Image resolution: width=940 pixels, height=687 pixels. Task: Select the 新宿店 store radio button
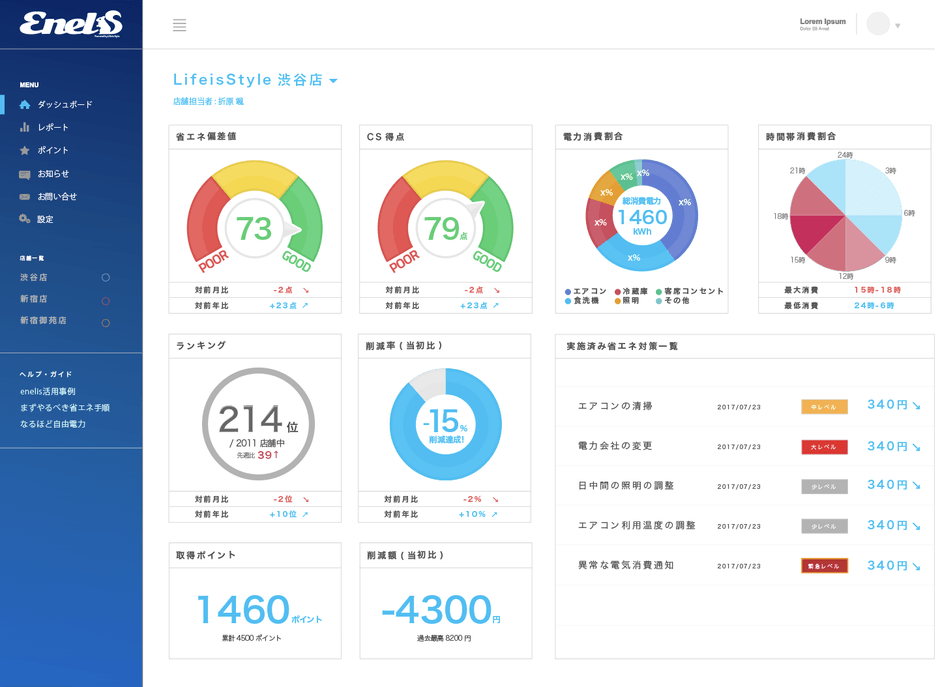104,300
